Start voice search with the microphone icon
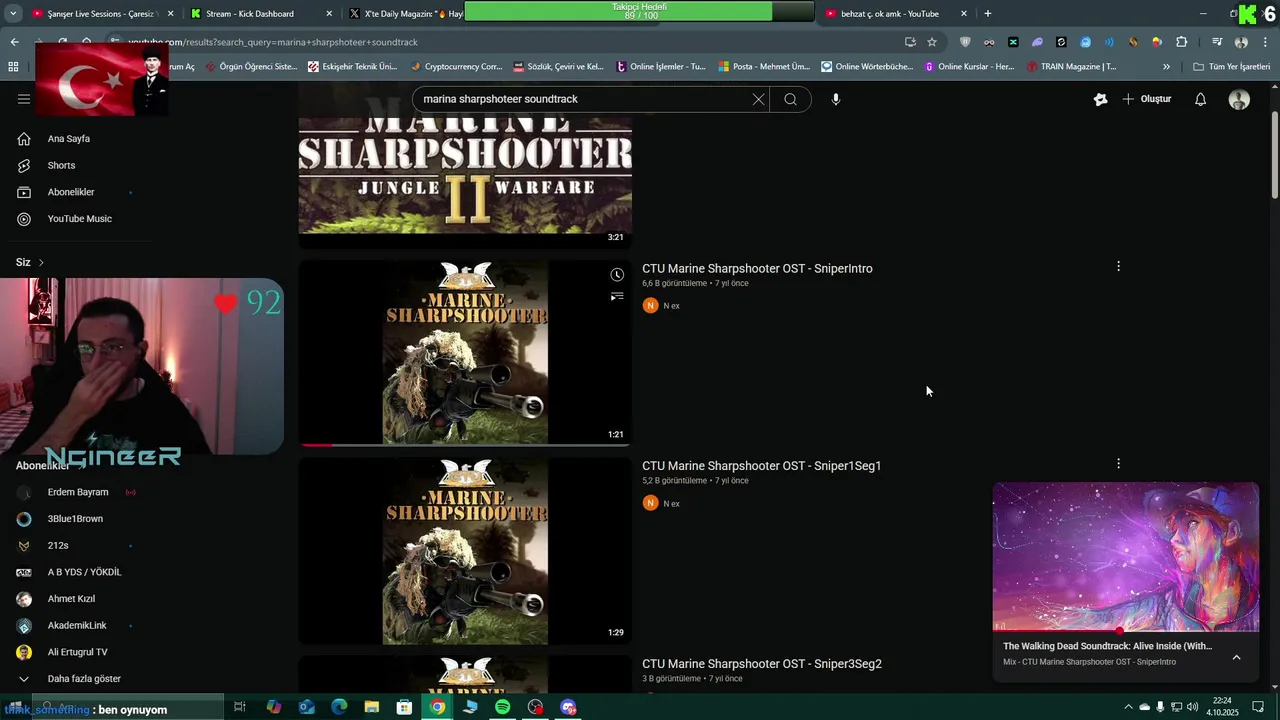The width and height of the screenshot is (1280, 720). (x=836, y=99)
